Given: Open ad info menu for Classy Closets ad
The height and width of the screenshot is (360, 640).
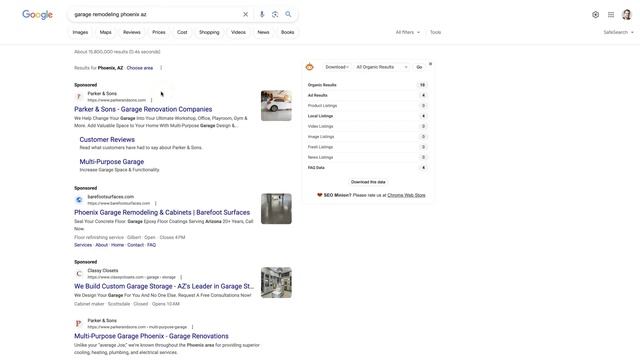Looking at the screenshot, I should tap(181, 277).
